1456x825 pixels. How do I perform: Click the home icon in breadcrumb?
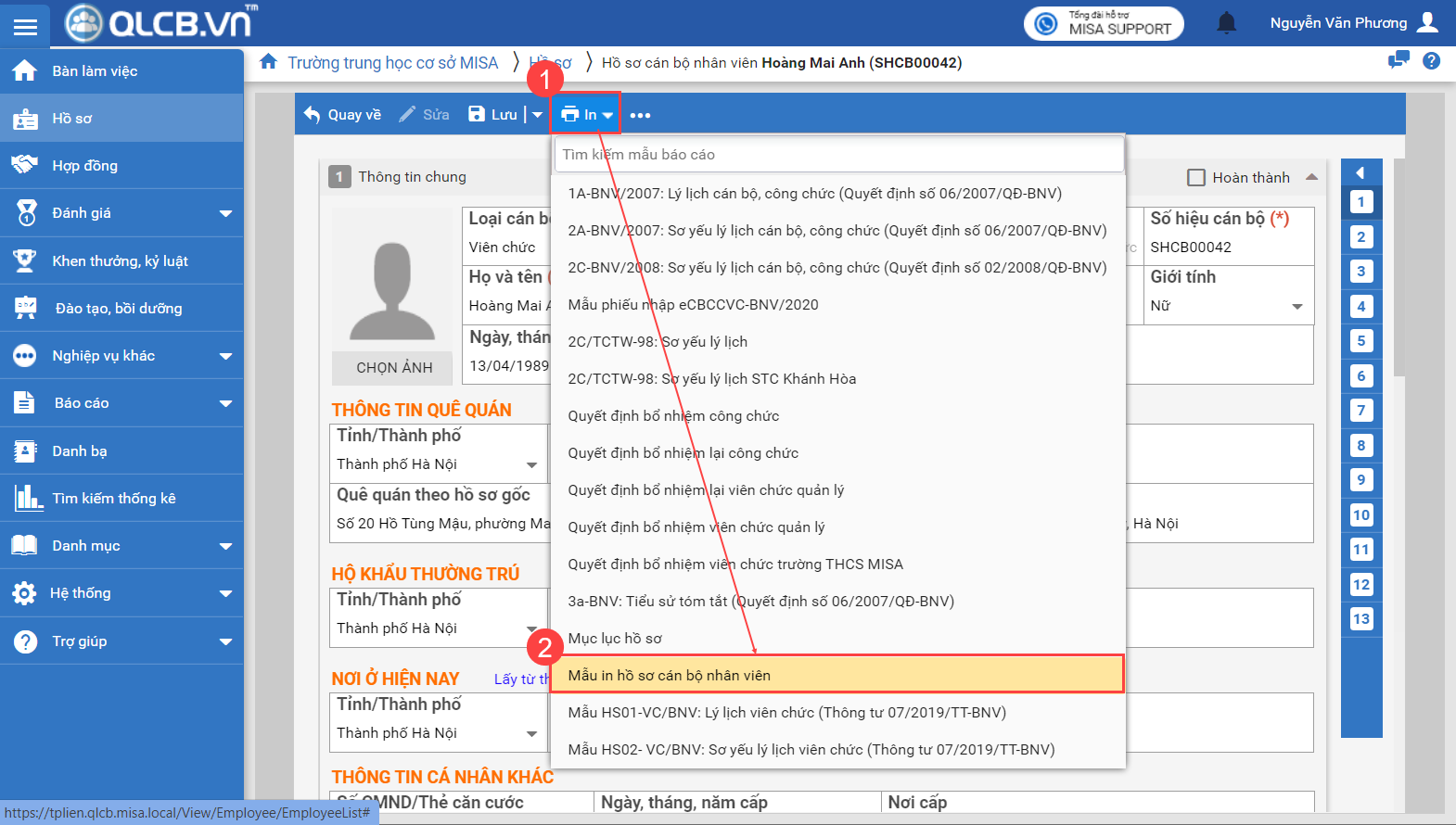click(268, 62)
